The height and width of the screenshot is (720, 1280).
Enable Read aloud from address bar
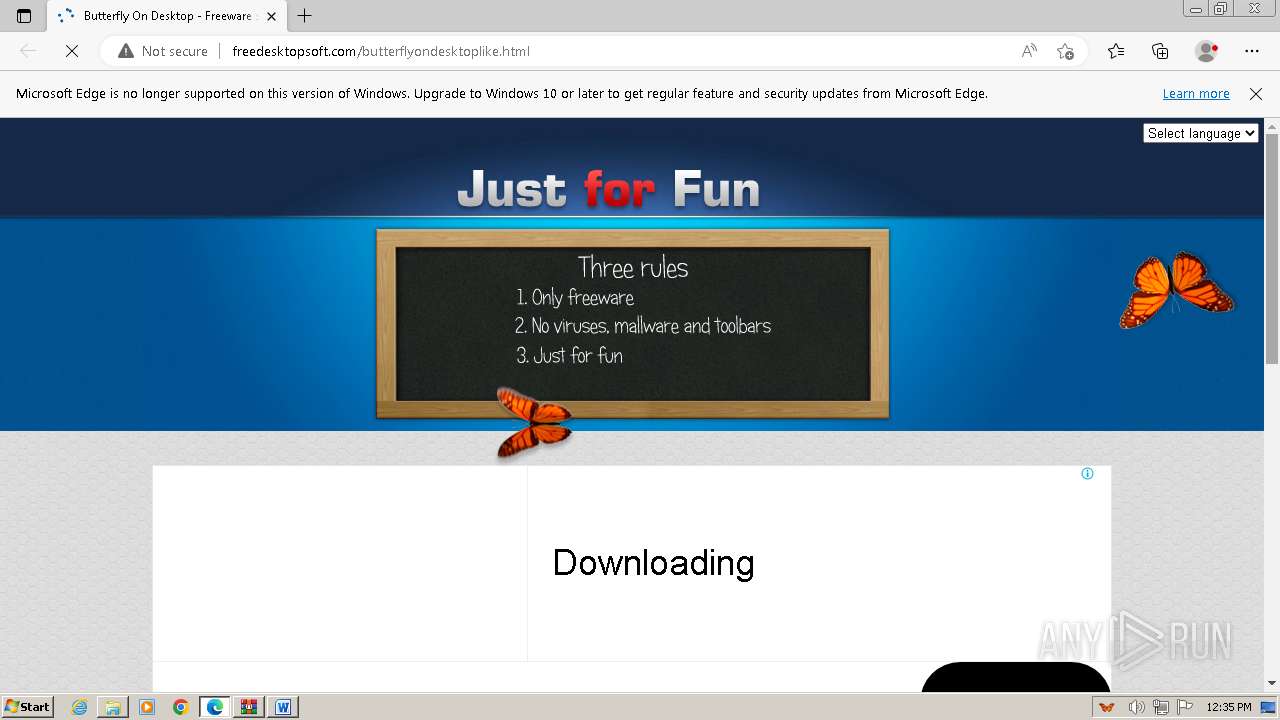[1029, 51]
